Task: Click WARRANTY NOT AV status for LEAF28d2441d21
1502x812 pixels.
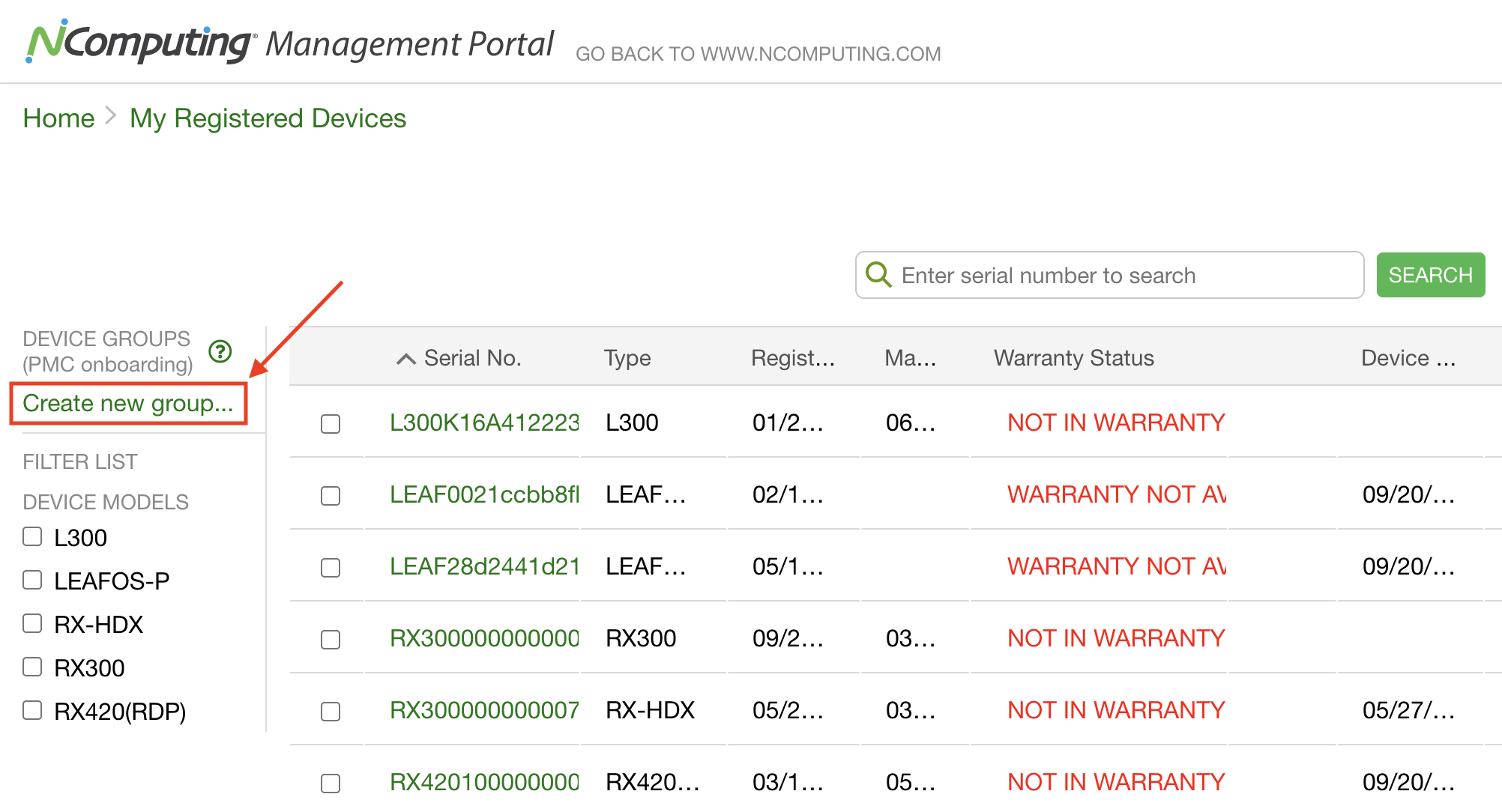Action: coord(1116,566)
